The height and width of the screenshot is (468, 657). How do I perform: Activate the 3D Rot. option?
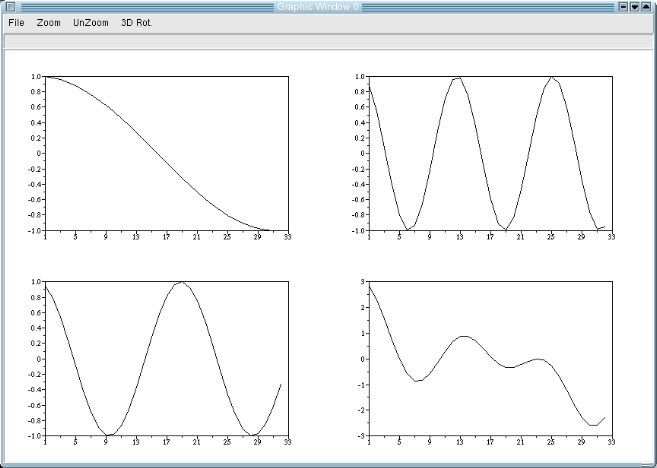[136, 22]
